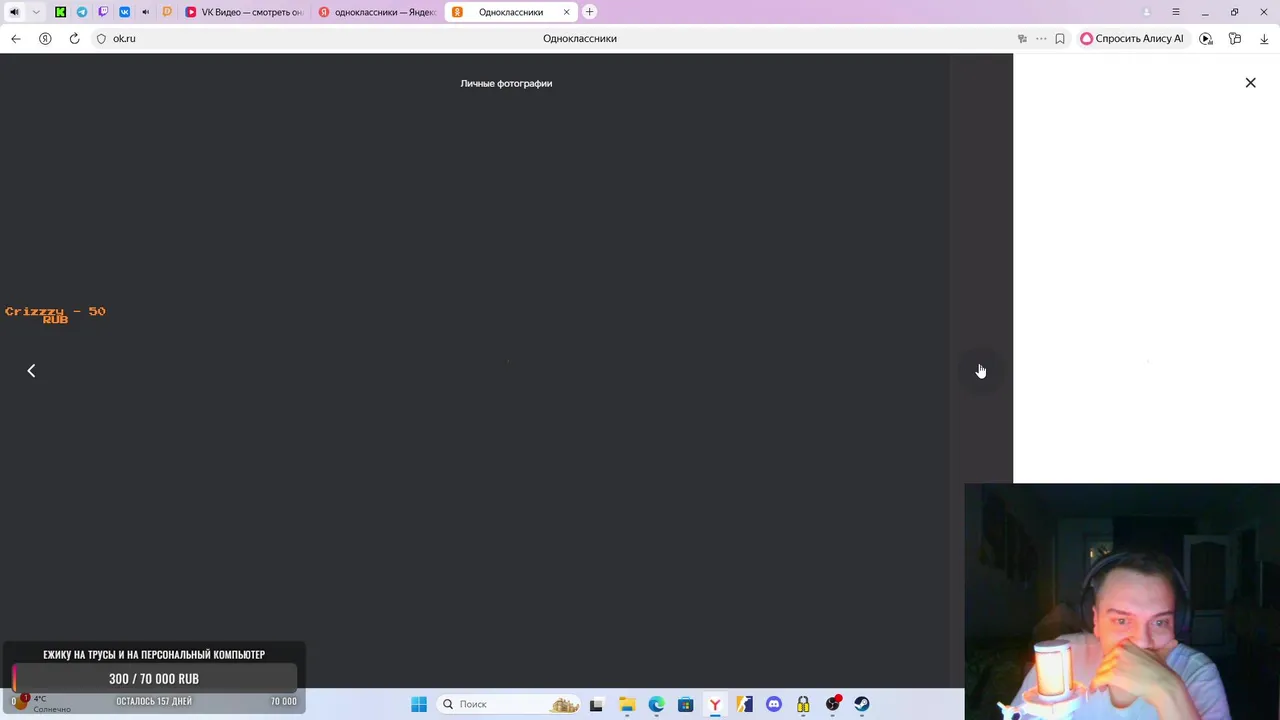1280x720 pixels.
Task: Open the browser extensions icon
Action: pyautogui.click(x=1235, y=39)
